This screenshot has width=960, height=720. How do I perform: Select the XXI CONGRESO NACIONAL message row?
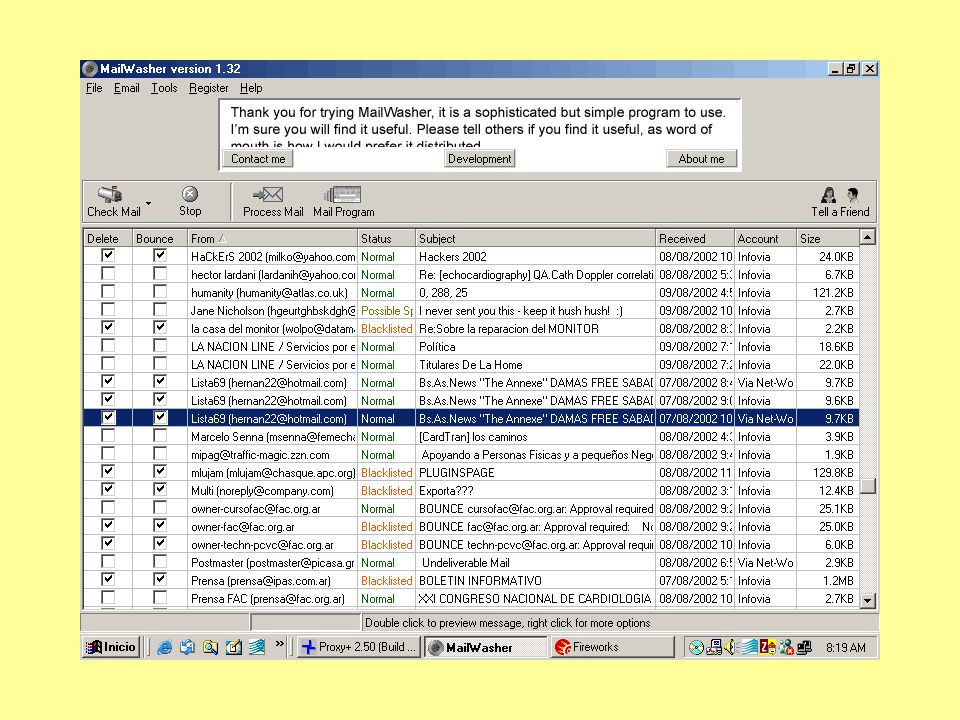coord(471,598)
